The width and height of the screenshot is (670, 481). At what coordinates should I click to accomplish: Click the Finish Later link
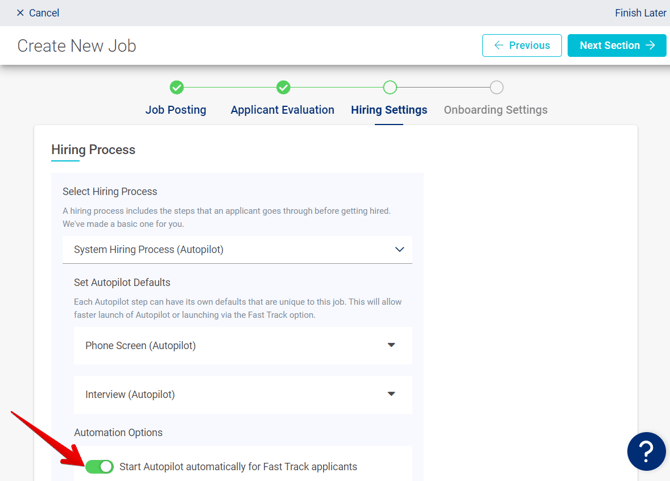pyautogui.click(x=640, y=13)
